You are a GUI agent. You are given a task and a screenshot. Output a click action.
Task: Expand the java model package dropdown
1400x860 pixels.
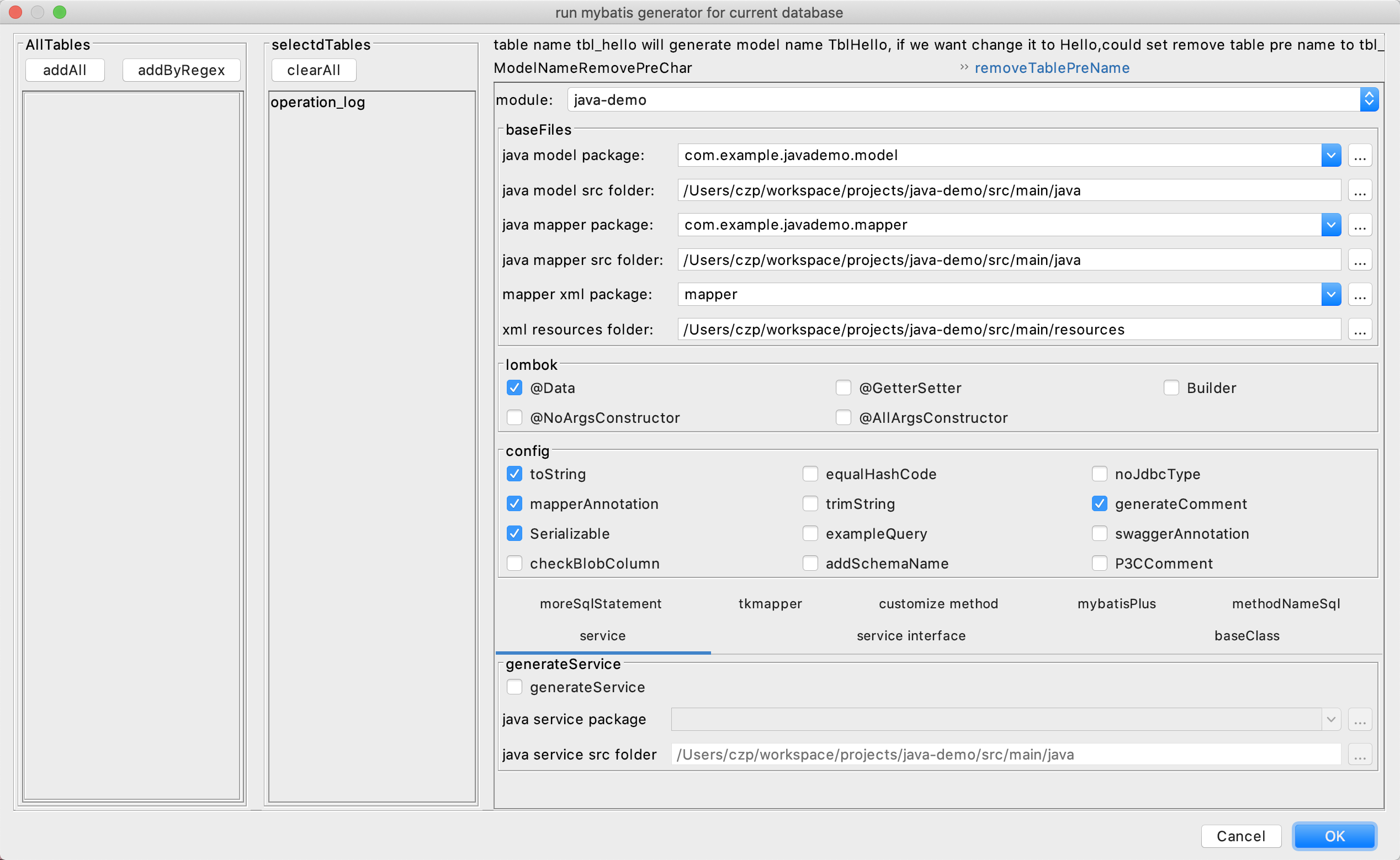pyautogui.click(x=1330, y=156)
